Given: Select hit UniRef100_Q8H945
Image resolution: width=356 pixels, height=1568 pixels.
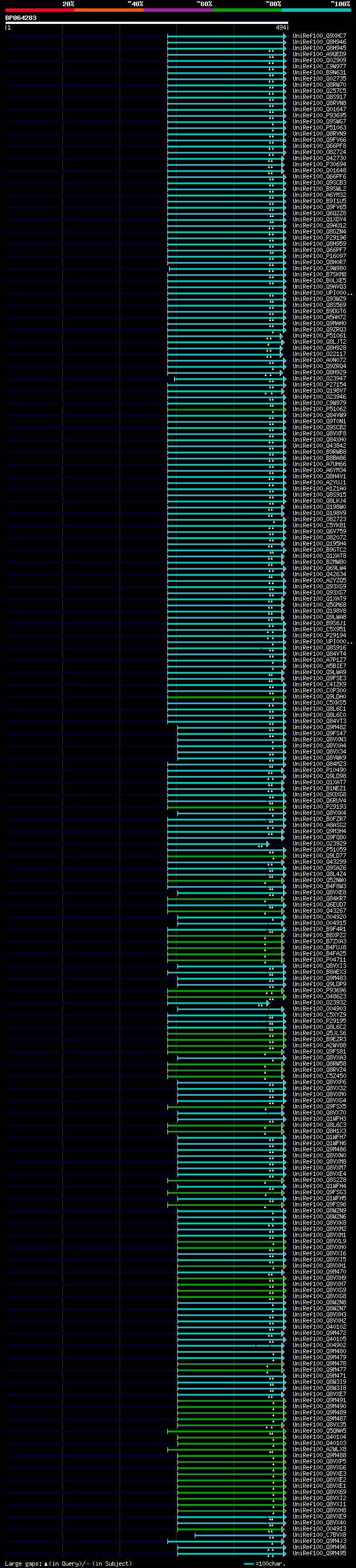Looking at the screenshot, I should tap(319, 48).
